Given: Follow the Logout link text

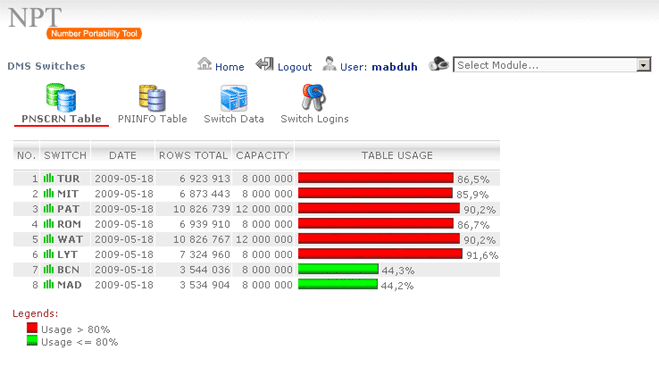Looking at the screenshot, I should tap(295, 67).
